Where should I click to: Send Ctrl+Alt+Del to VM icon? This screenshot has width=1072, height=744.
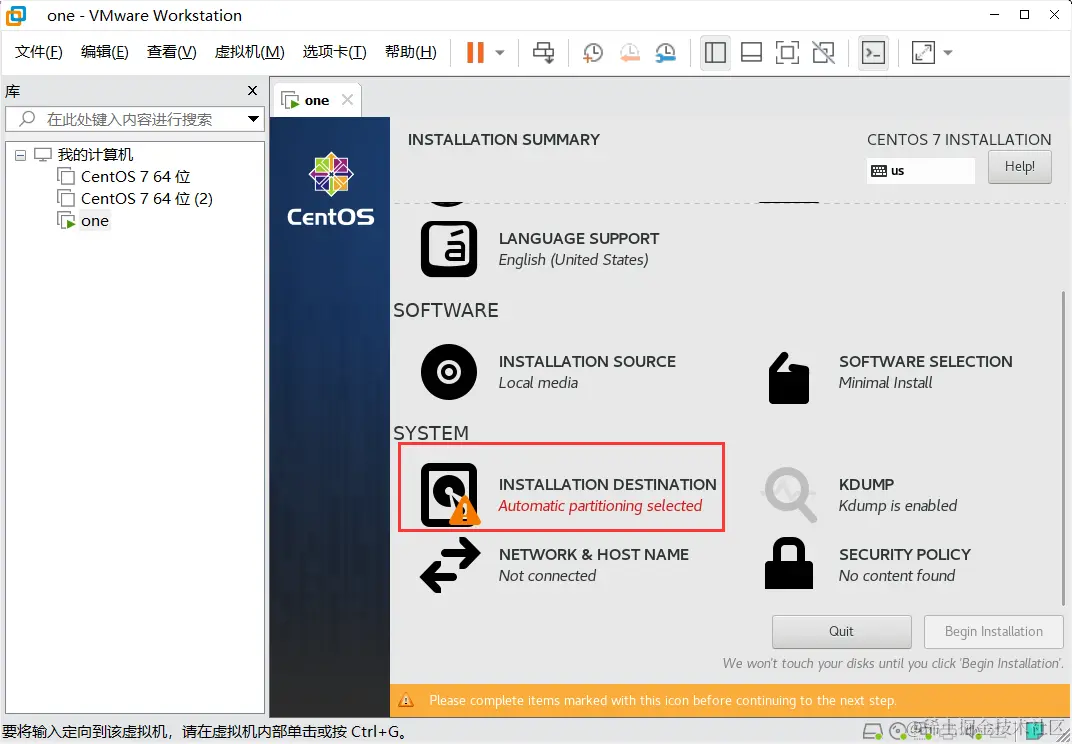coord(544,53)
